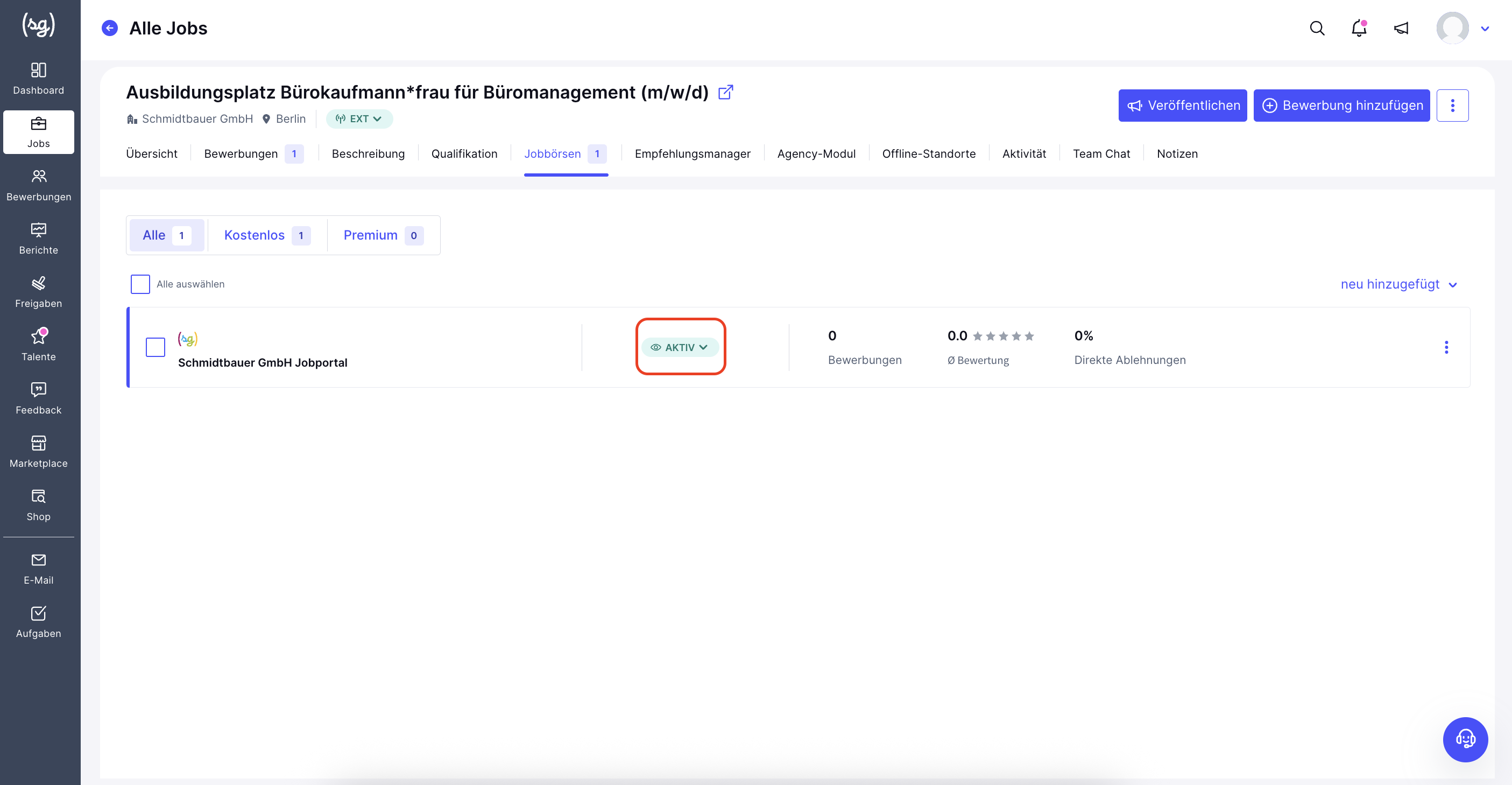1512x785 pixels.
Task: Open announcements megaphone icon in header
Action: (x=1401, y=28)
